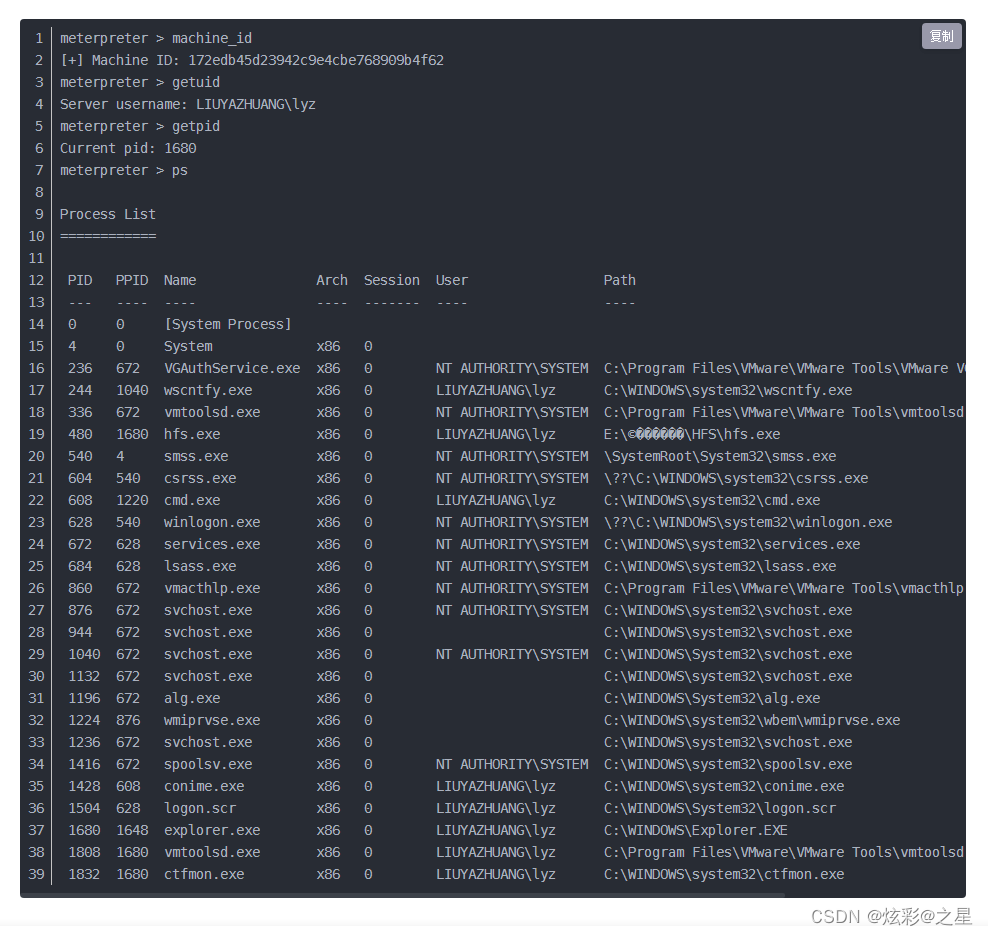Click the C:\WINDOWS\system32\lsass.exe path
Image resolution: width=988 pixels, height=936 pixels.
point(720,567)
